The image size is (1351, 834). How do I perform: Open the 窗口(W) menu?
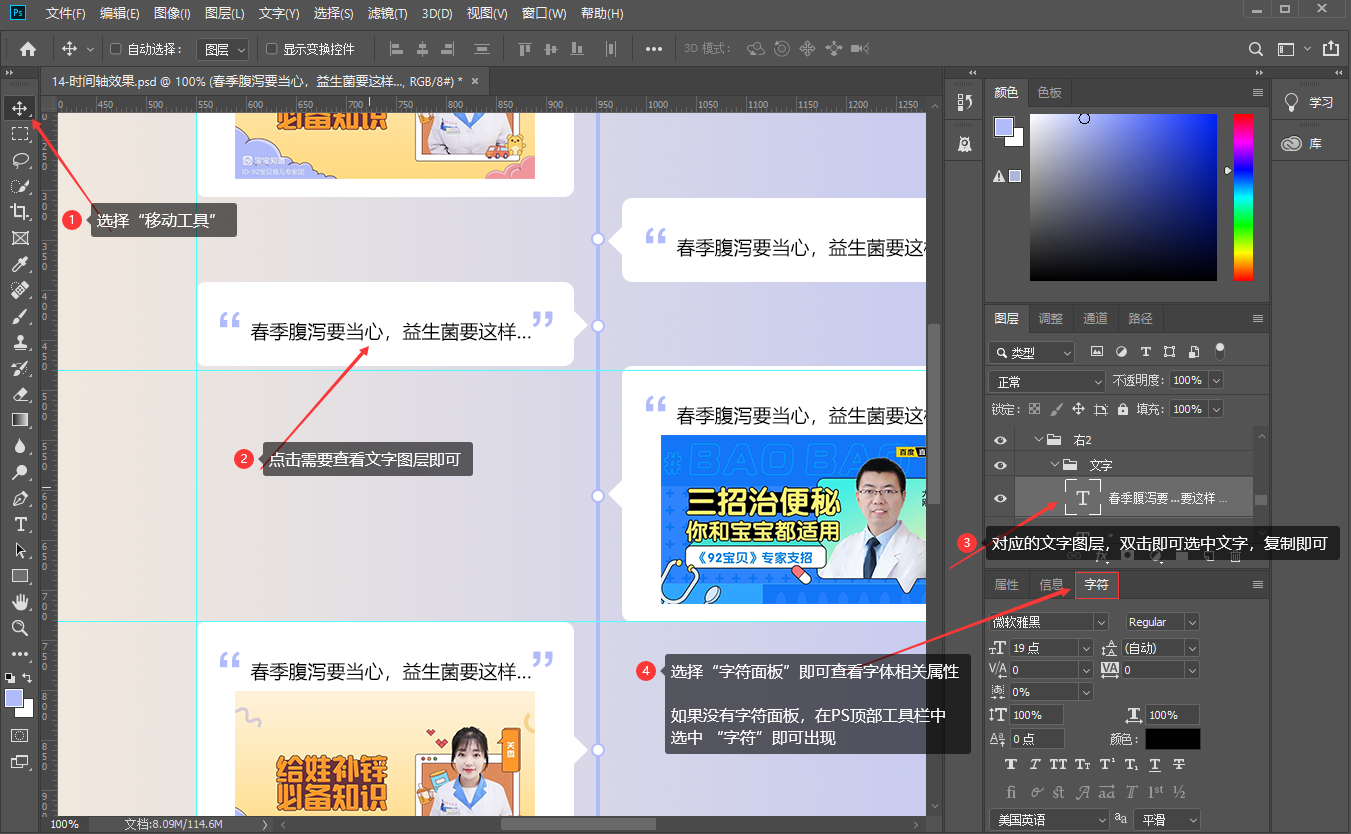[x=544, y=14]
